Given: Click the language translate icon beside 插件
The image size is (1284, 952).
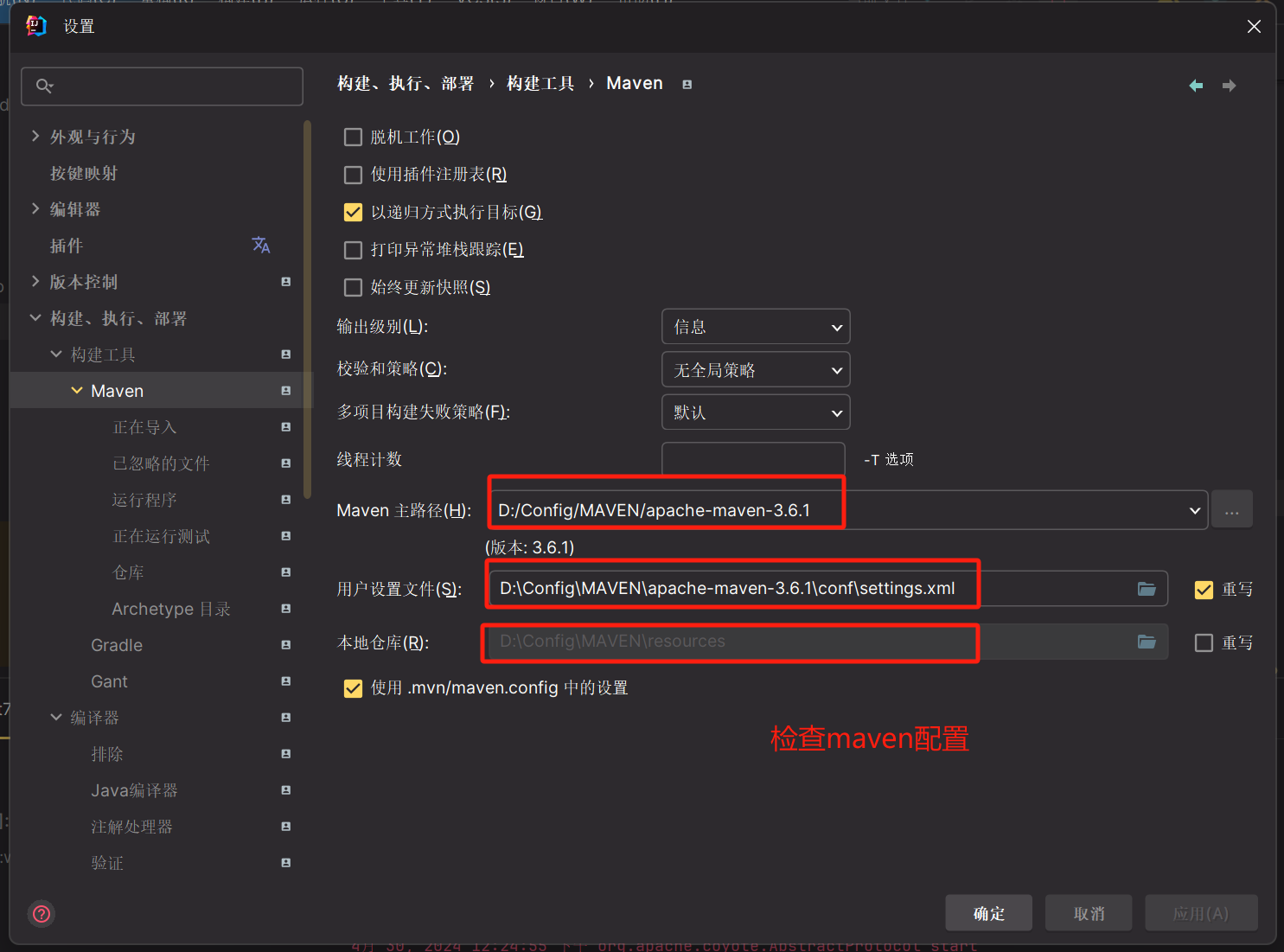Looking at the screenshot, I should pyautogui.click(x=261, y=246).
